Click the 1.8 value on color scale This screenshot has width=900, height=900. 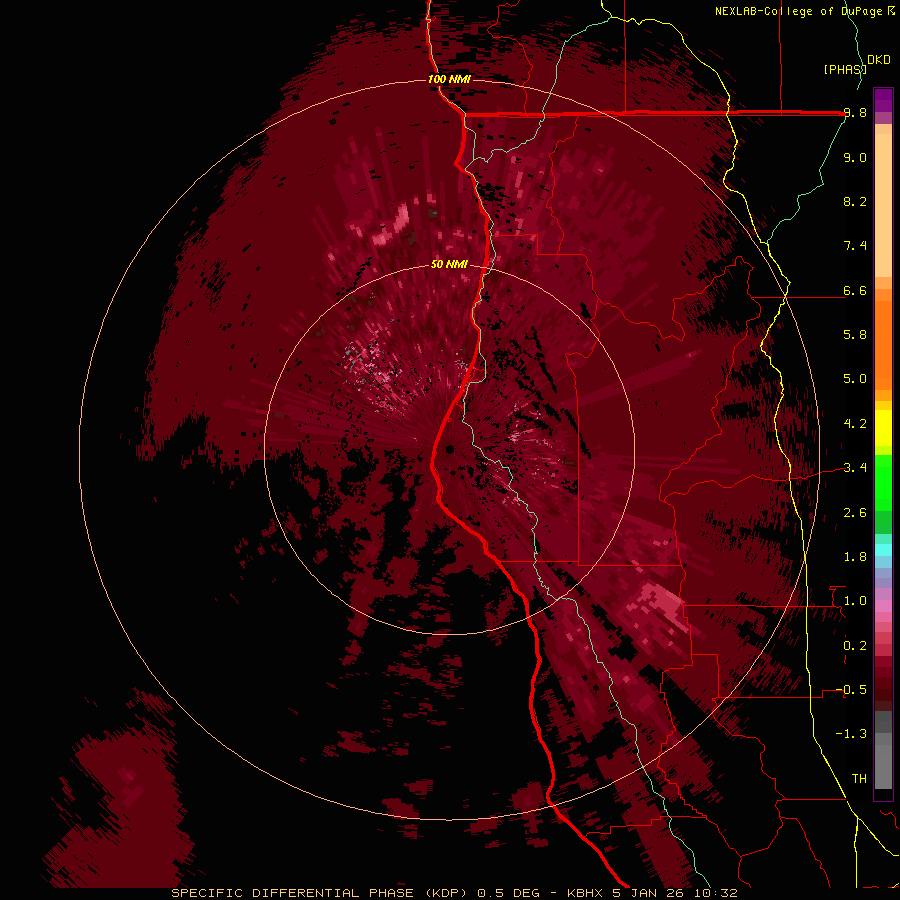tap(855, 557)
